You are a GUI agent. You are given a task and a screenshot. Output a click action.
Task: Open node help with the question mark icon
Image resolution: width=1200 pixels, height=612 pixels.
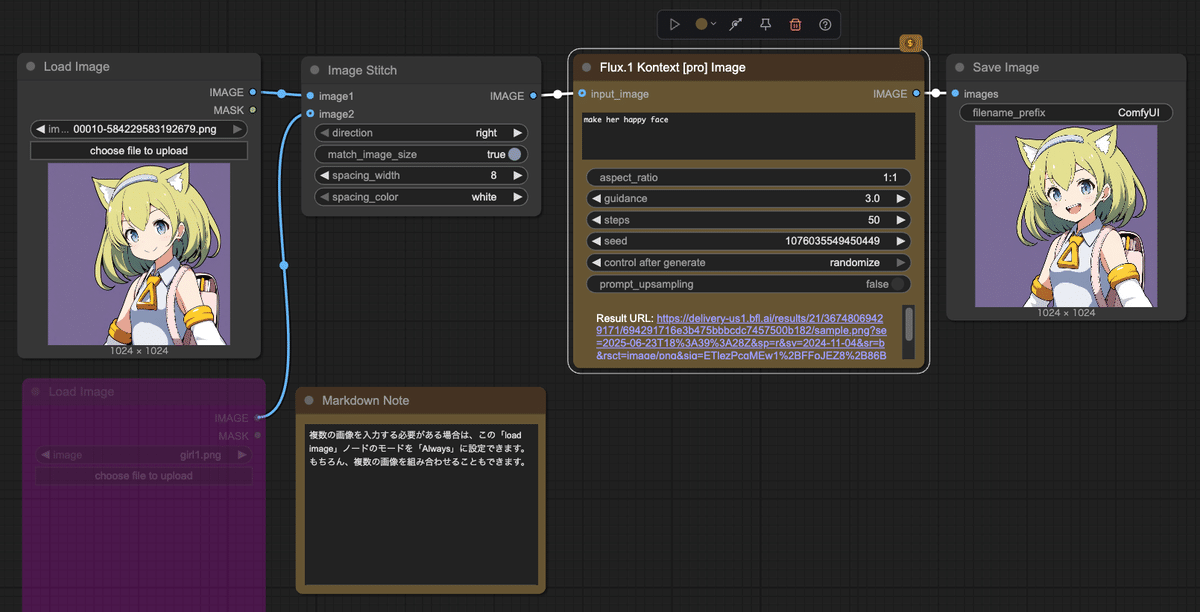point(825,24)
